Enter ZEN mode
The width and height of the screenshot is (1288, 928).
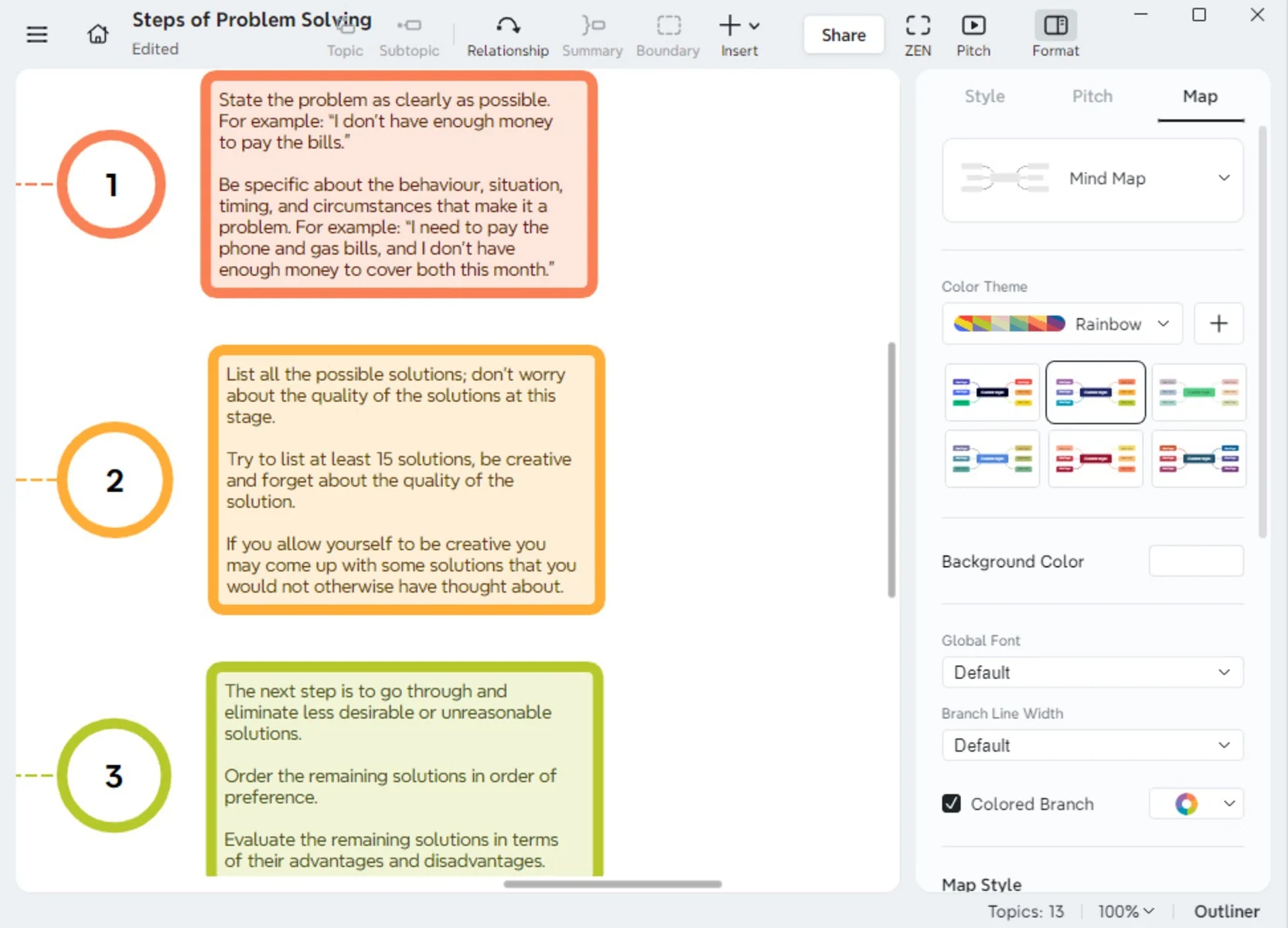coord(918,36)
